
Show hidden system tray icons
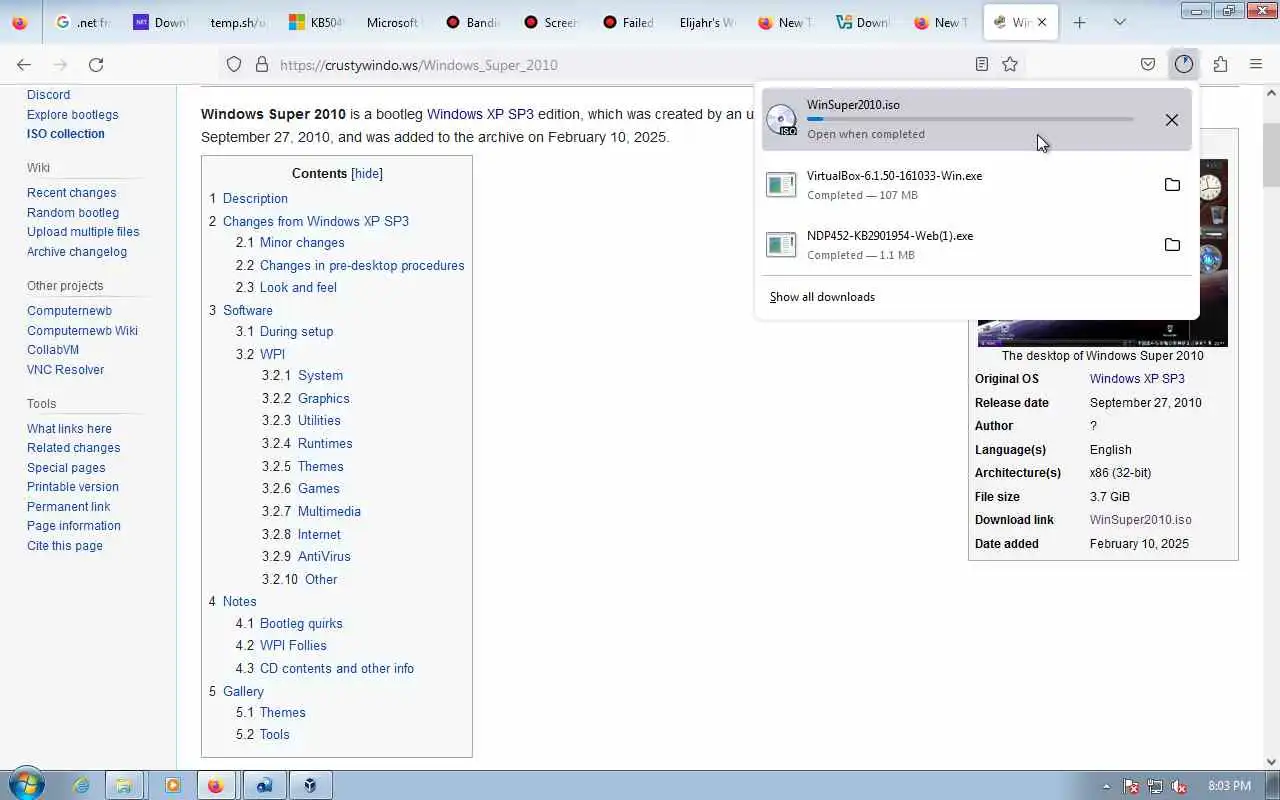[x=1106, y=786]
